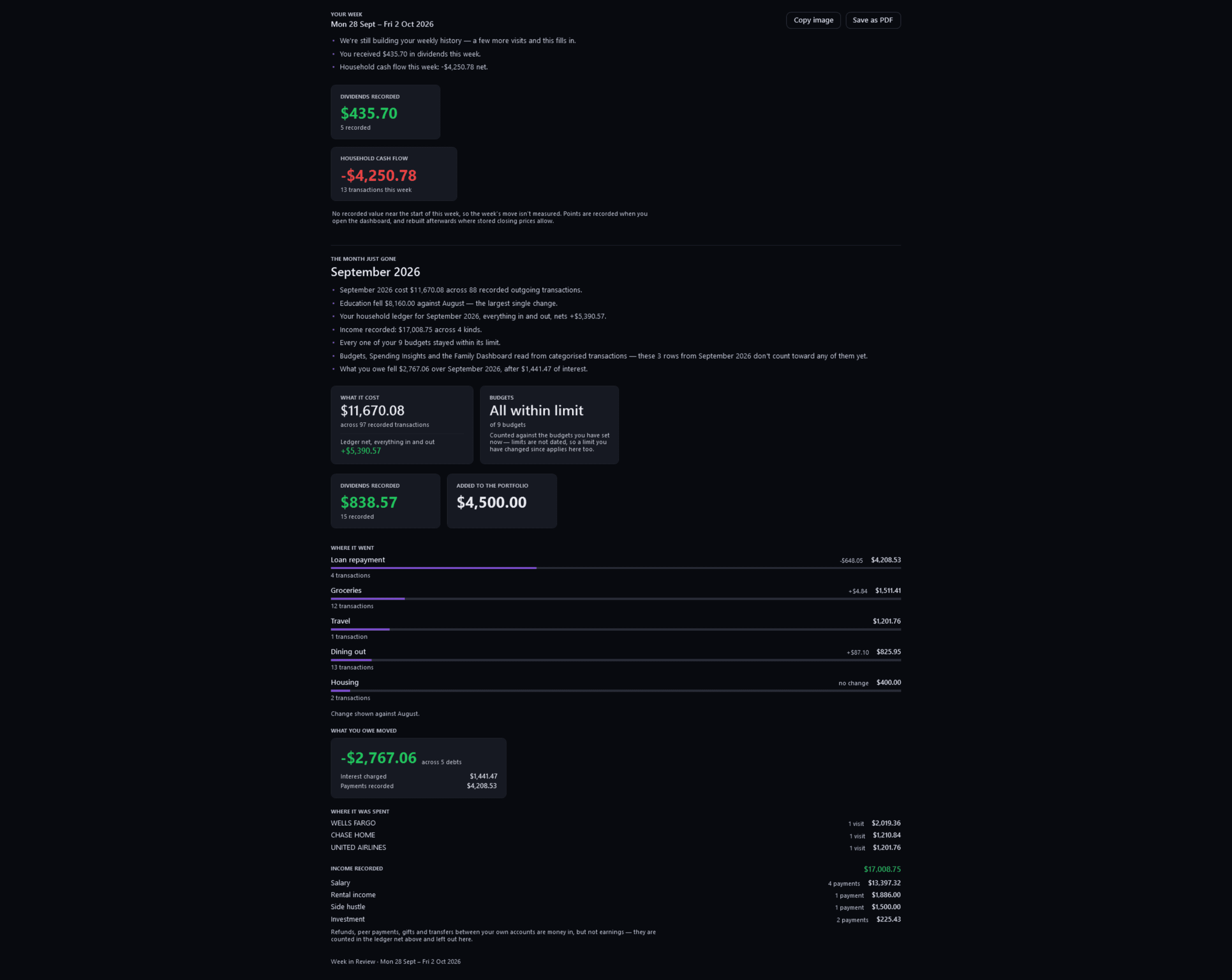
Task: Click the footer 'Week in Review' line
Action: [x=395, y=962]
